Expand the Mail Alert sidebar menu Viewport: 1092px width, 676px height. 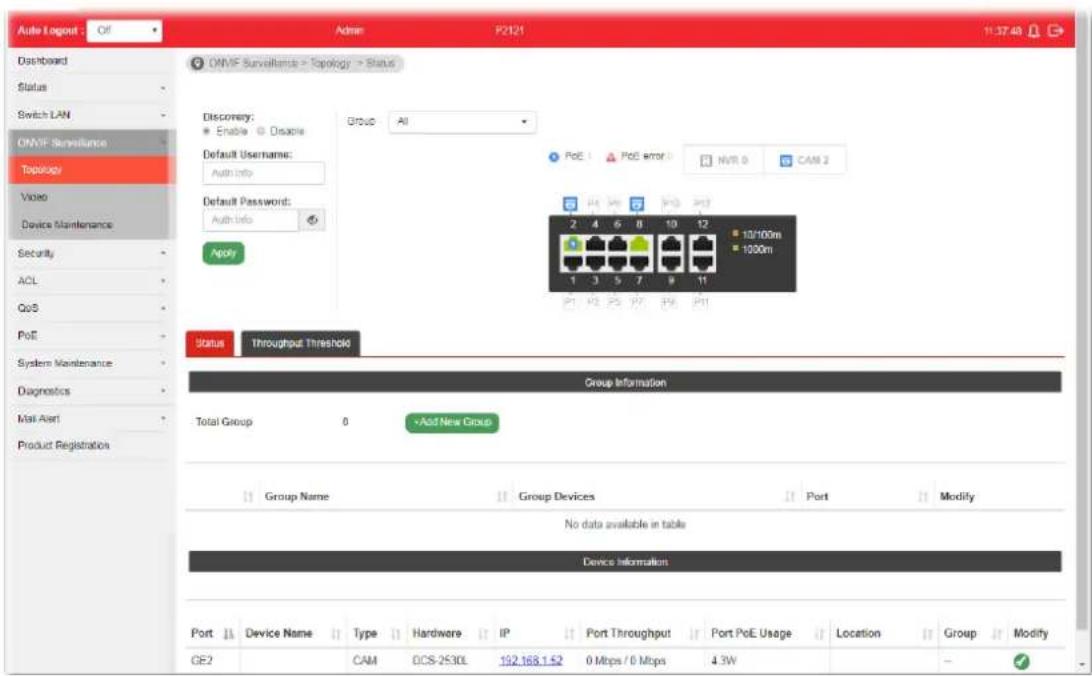tap(91, 418)
